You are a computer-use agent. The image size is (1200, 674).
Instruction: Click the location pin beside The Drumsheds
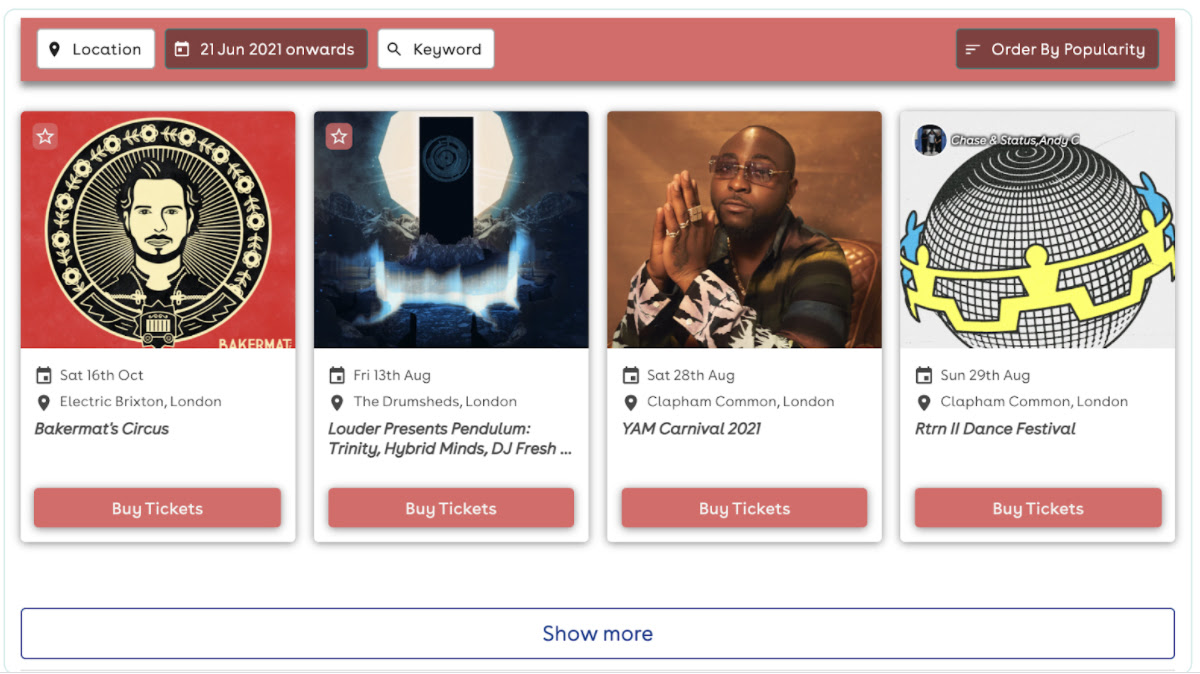[337, 402]
